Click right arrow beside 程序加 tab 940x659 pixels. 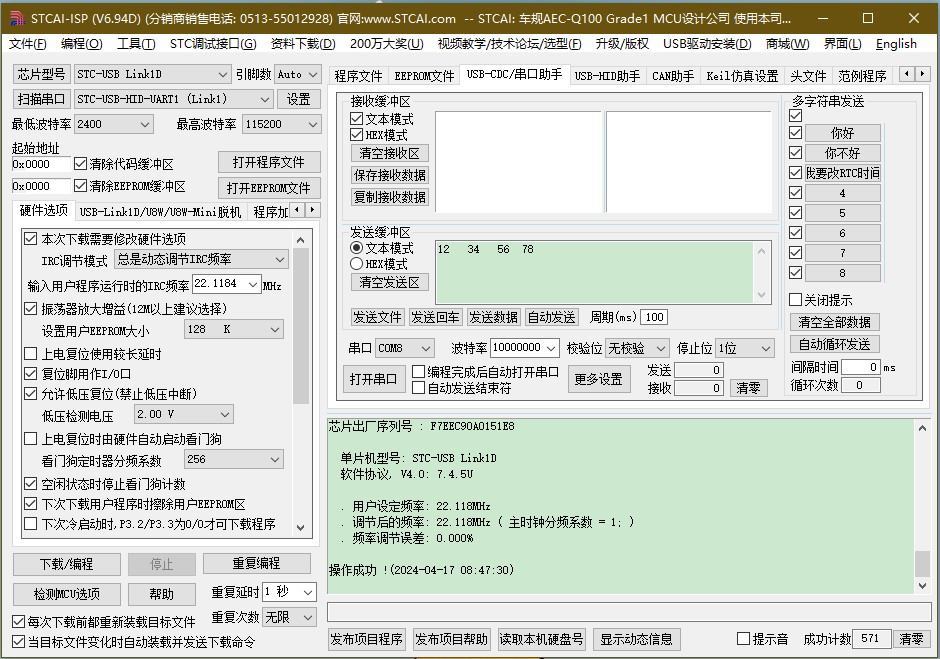click(312, 210)
